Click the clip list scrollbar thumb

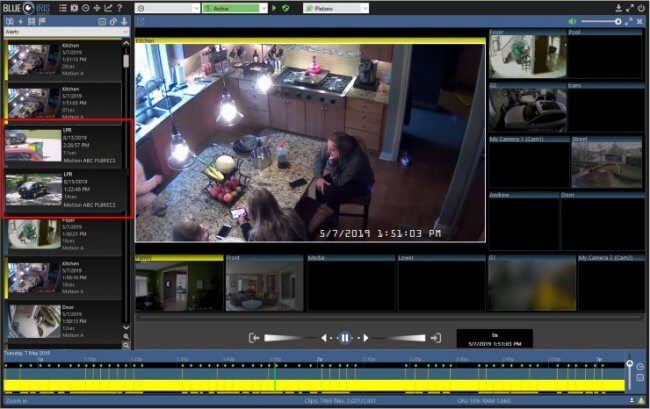click(x=126, y=61)
